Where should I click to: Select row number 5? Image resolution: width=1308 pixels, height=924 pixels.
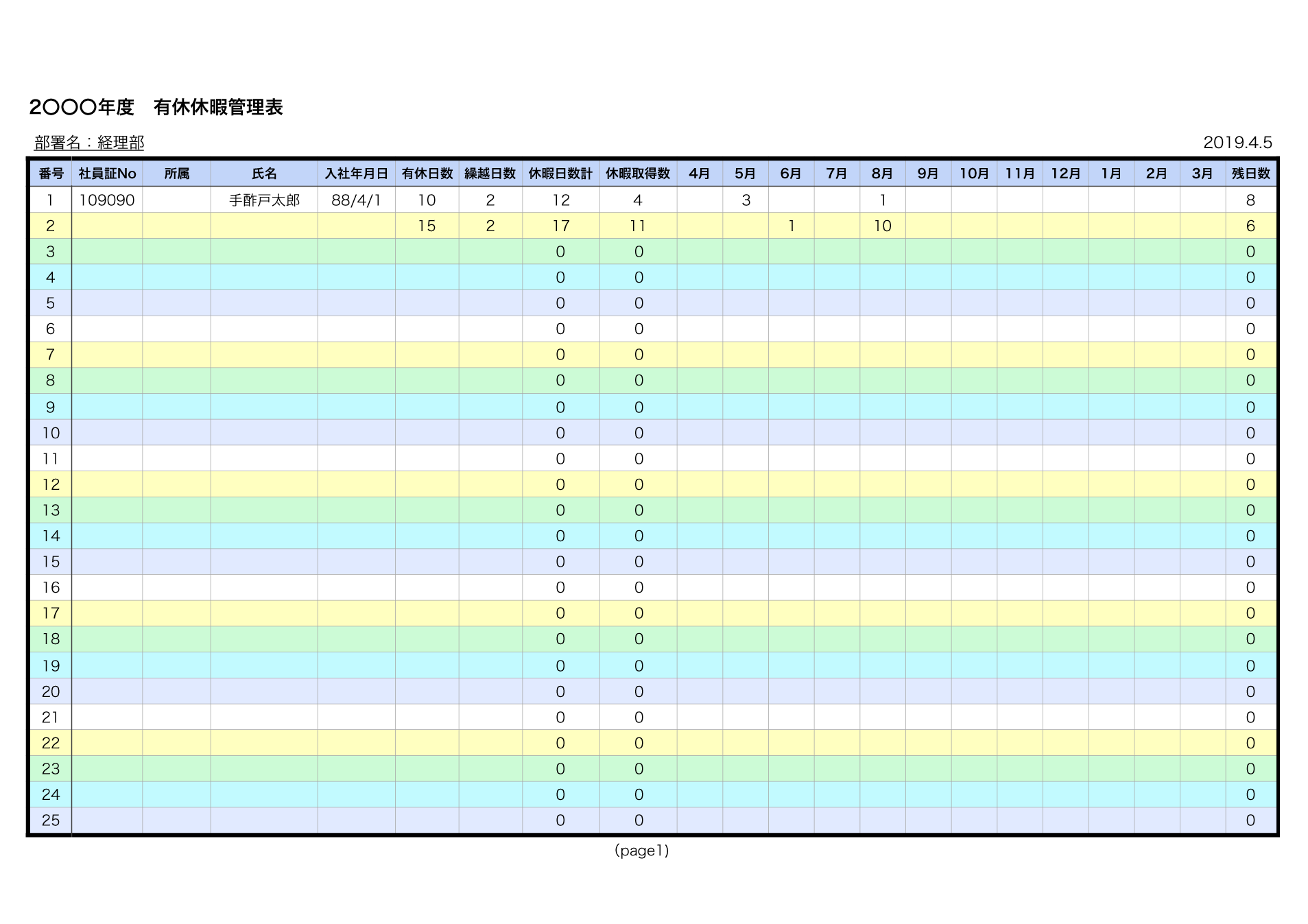click(x=50, y=303)
